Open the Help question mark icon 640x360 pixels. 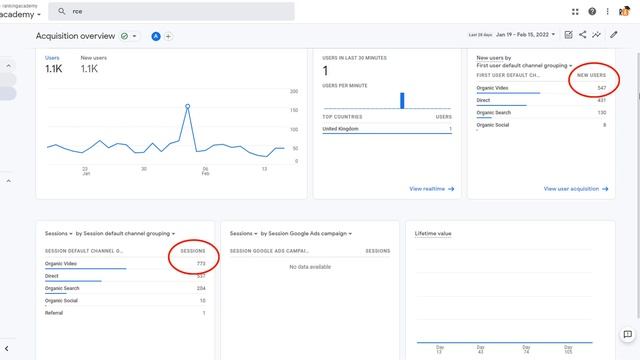[592, 11]
